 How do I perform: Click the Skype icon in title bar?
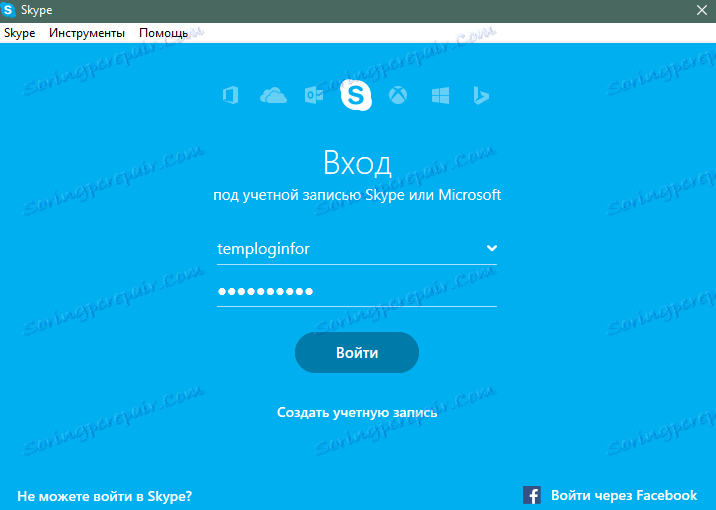[x=8, y=10]
